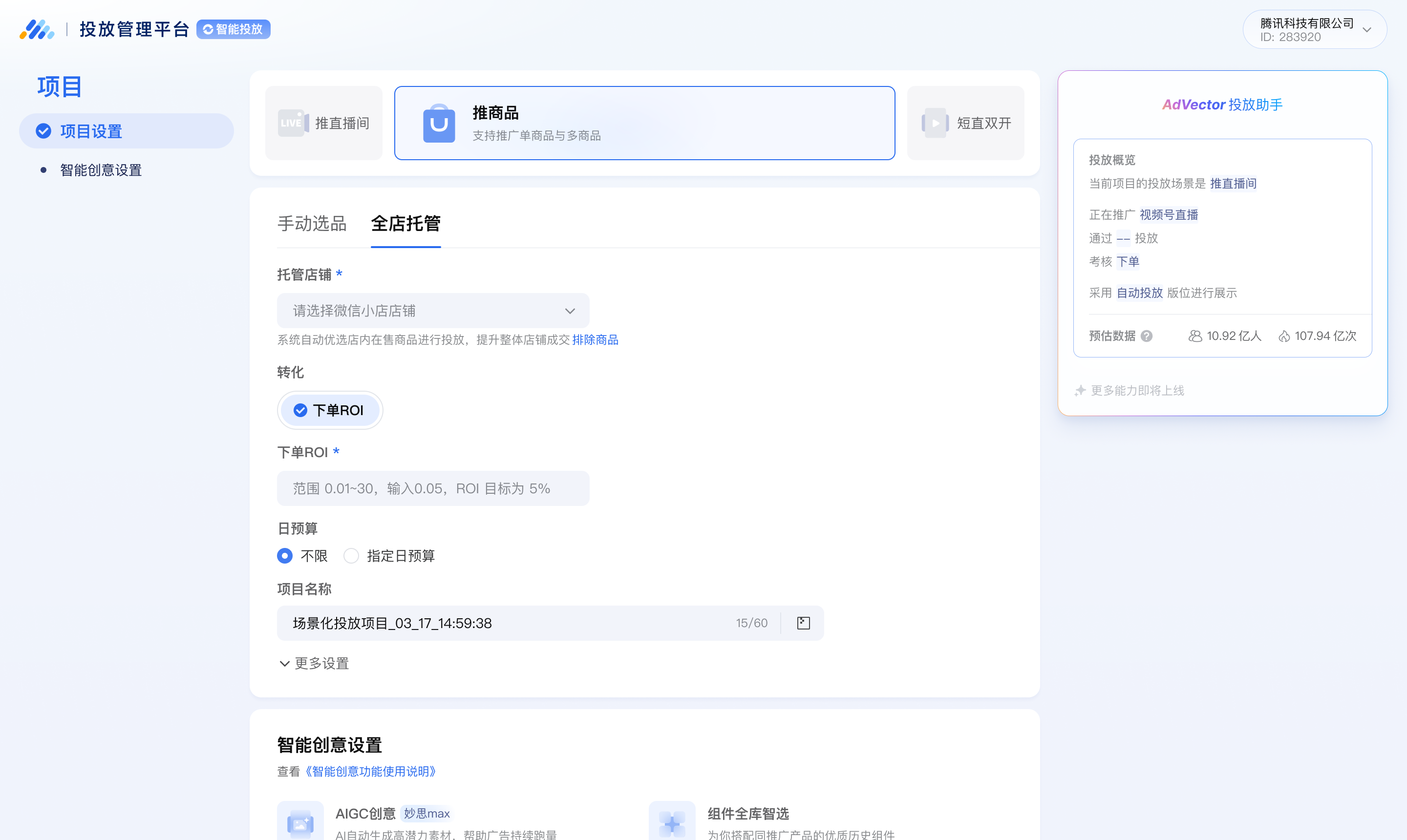Click the 下单ROI input field
The image size is (1407, 840).
(x=433, y=488)
